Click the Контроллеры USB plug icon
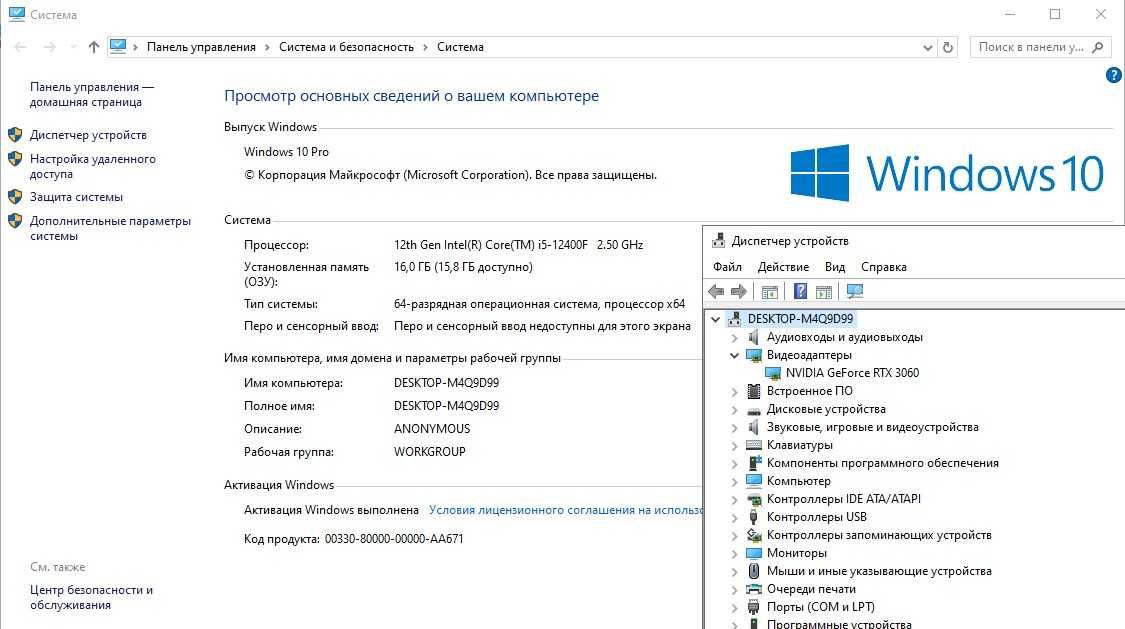This screenshot has width=1125, height=629. (753, 517)
